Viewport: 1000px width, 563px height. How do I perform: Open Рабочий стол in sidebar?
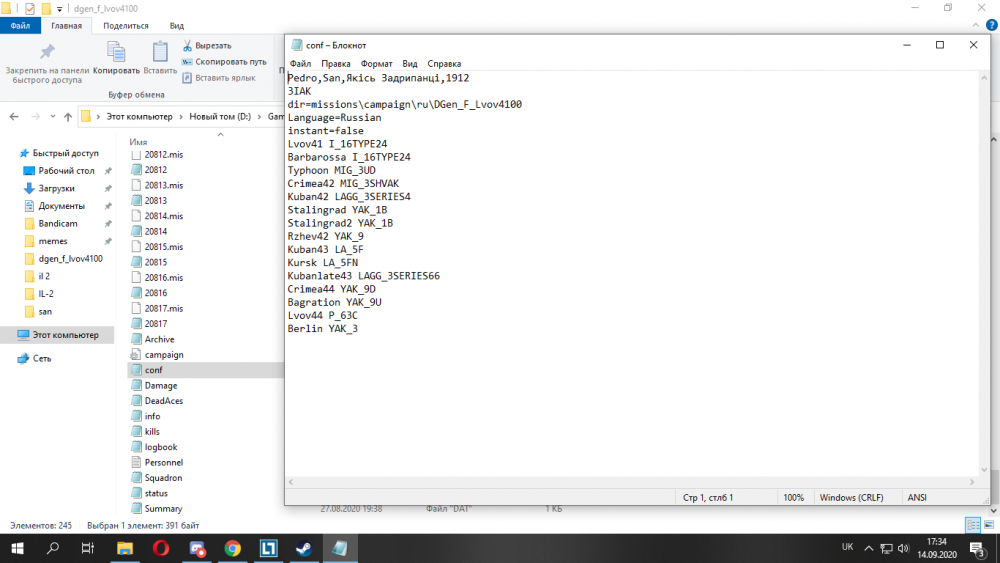click(x=66, y=171)
